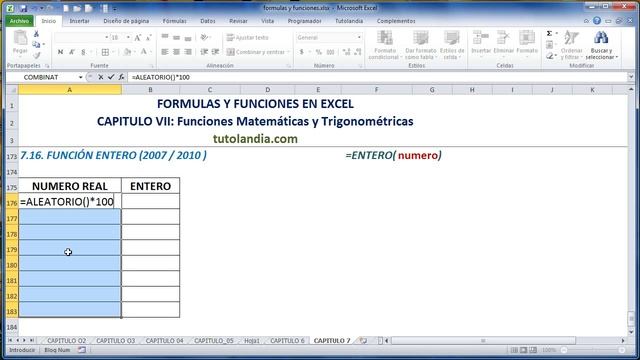The image size is (640, 360).
Task: Open the Hoja1 sheet tab
Action: pyautogui.click(x=252, y=340)
